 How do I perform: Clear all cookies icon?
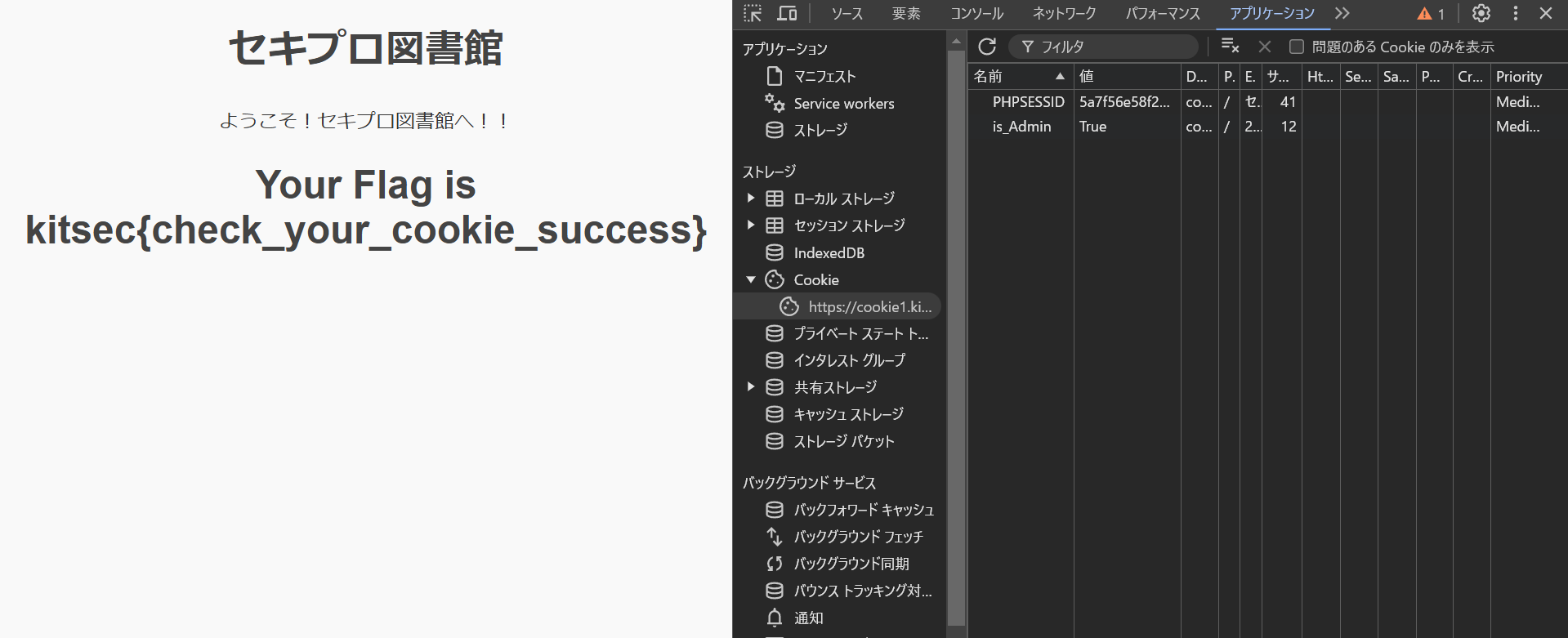pos(1230,47)
